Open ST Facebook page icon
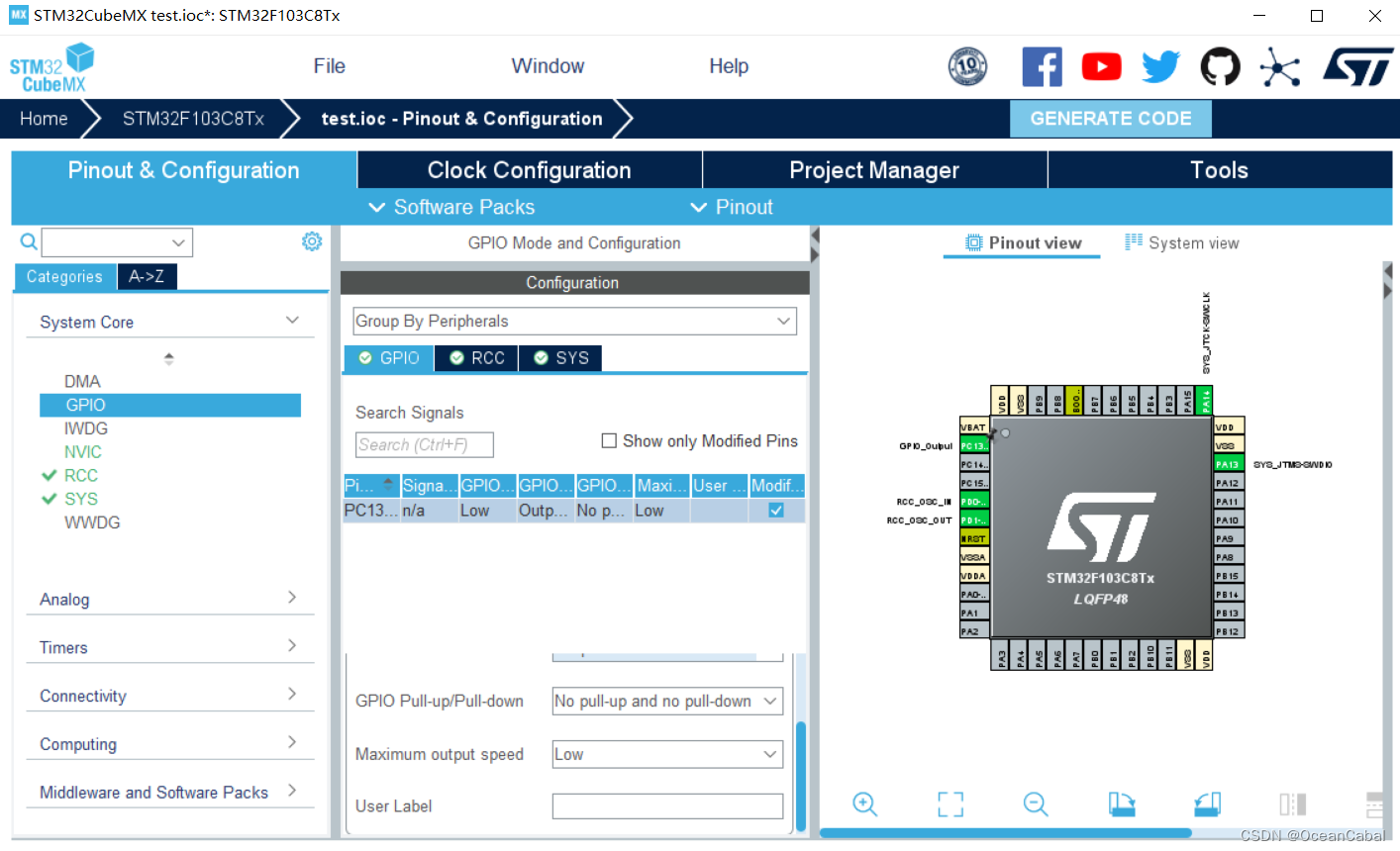The width and height of the screenshot is (1400, 851). click(1042, 67)
